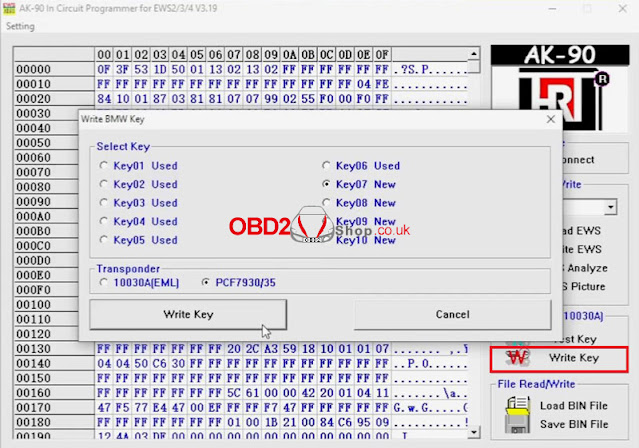639x448 pixels.
Task: Click the AK-90 logo image
Action: (x=560, y=88)
